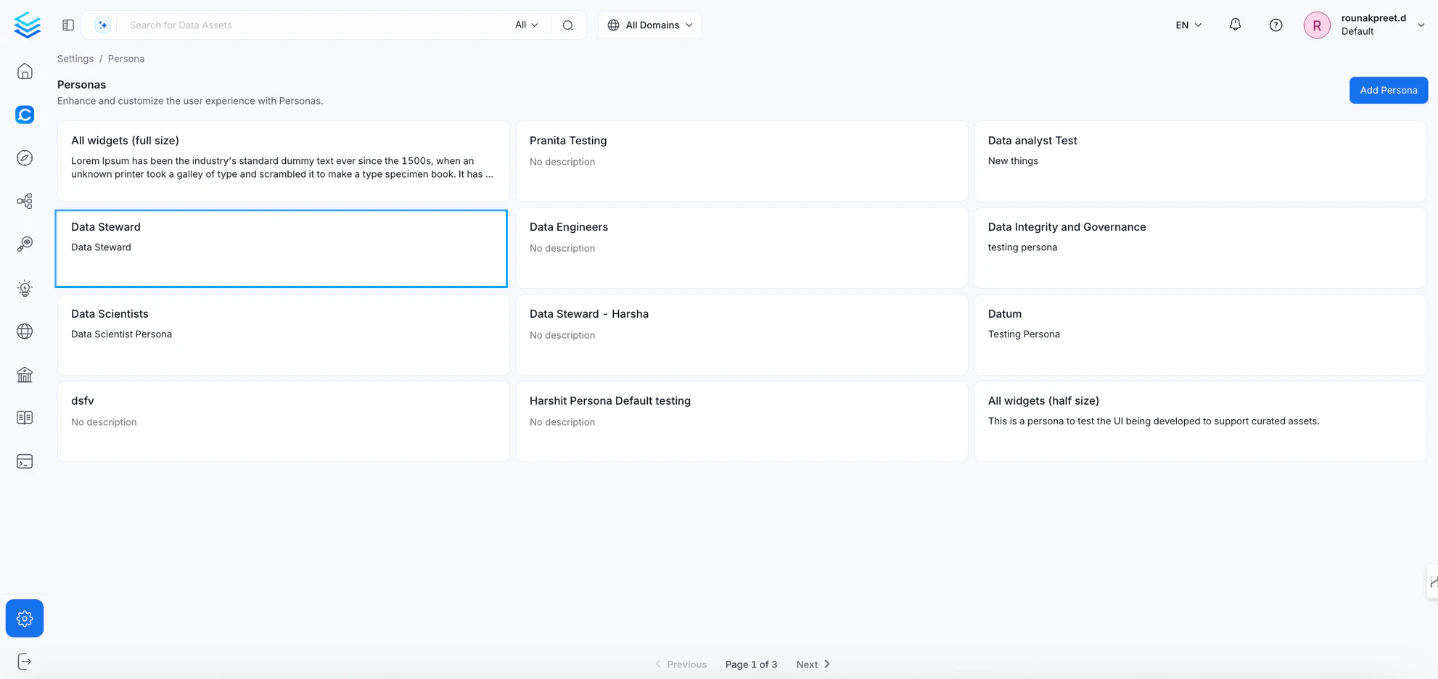The height and width of the screenshot is (679, 1438).
Task: Open Explore compass icon
Action: click(x=25, y=158)
